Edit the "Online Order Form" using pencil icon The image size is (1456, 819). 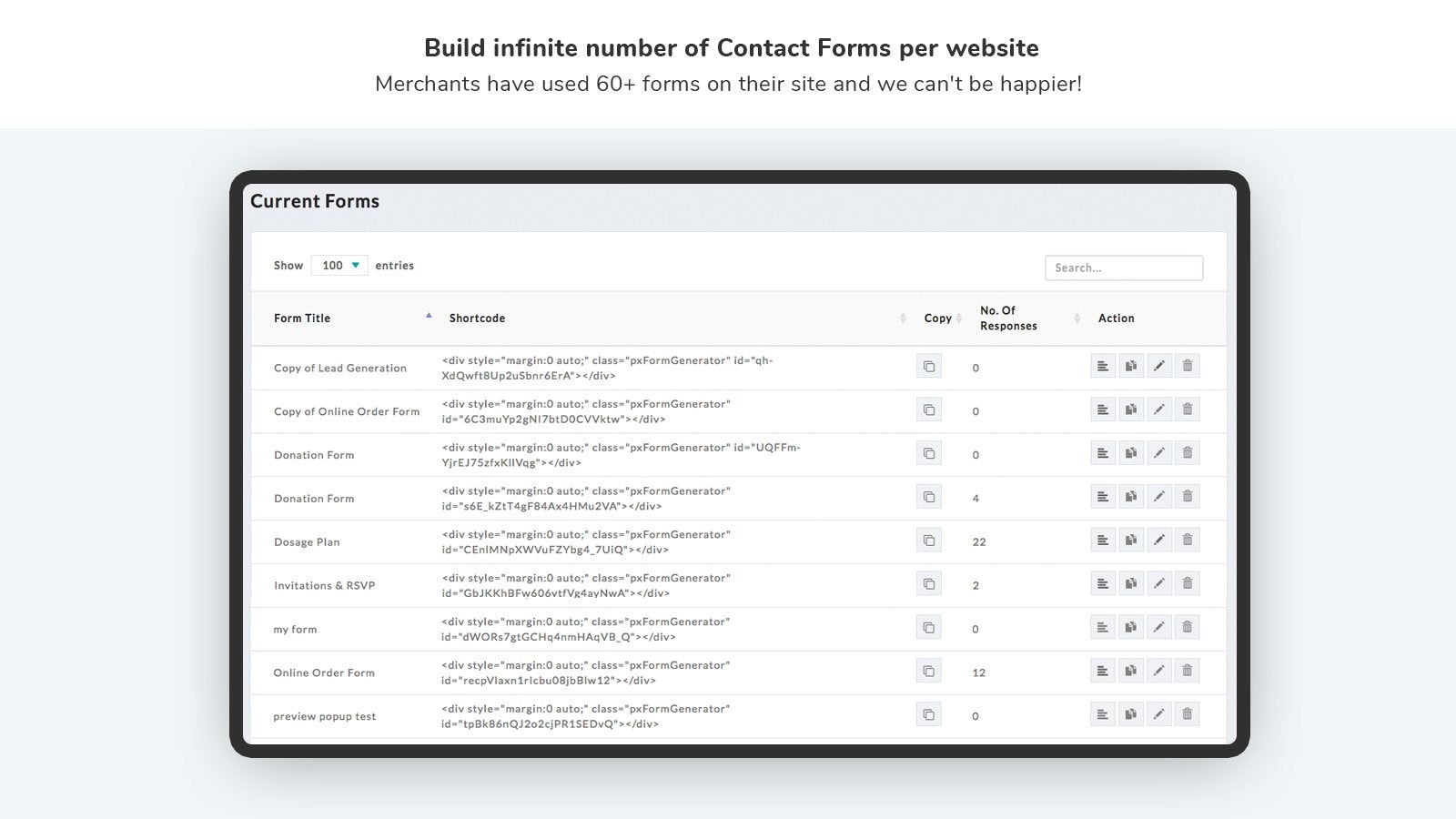(x=1159, y=671)
